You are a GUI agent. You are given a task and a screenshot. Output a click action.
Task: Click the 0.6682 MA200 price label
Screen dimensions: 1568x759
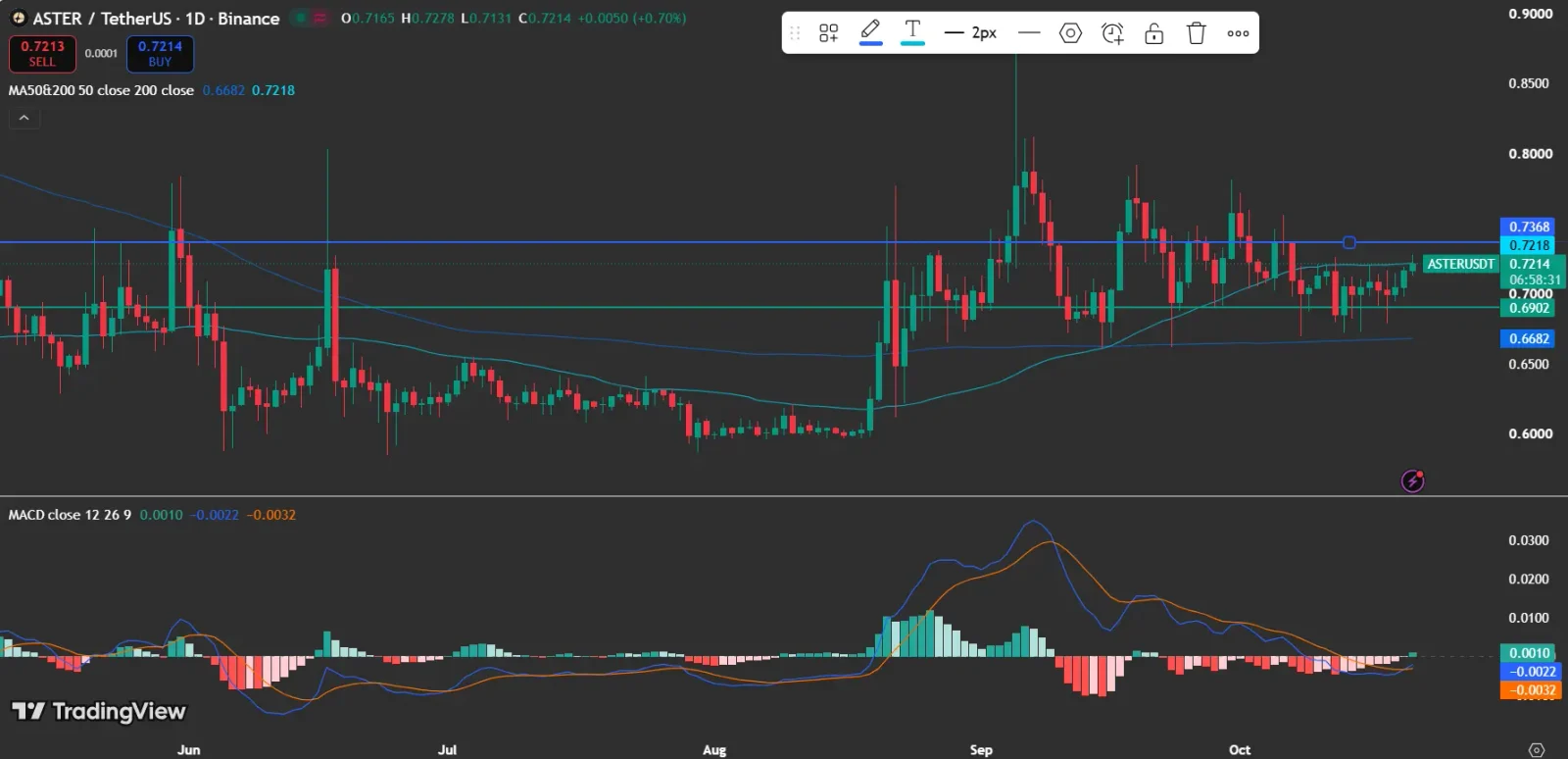point(1529,338)
